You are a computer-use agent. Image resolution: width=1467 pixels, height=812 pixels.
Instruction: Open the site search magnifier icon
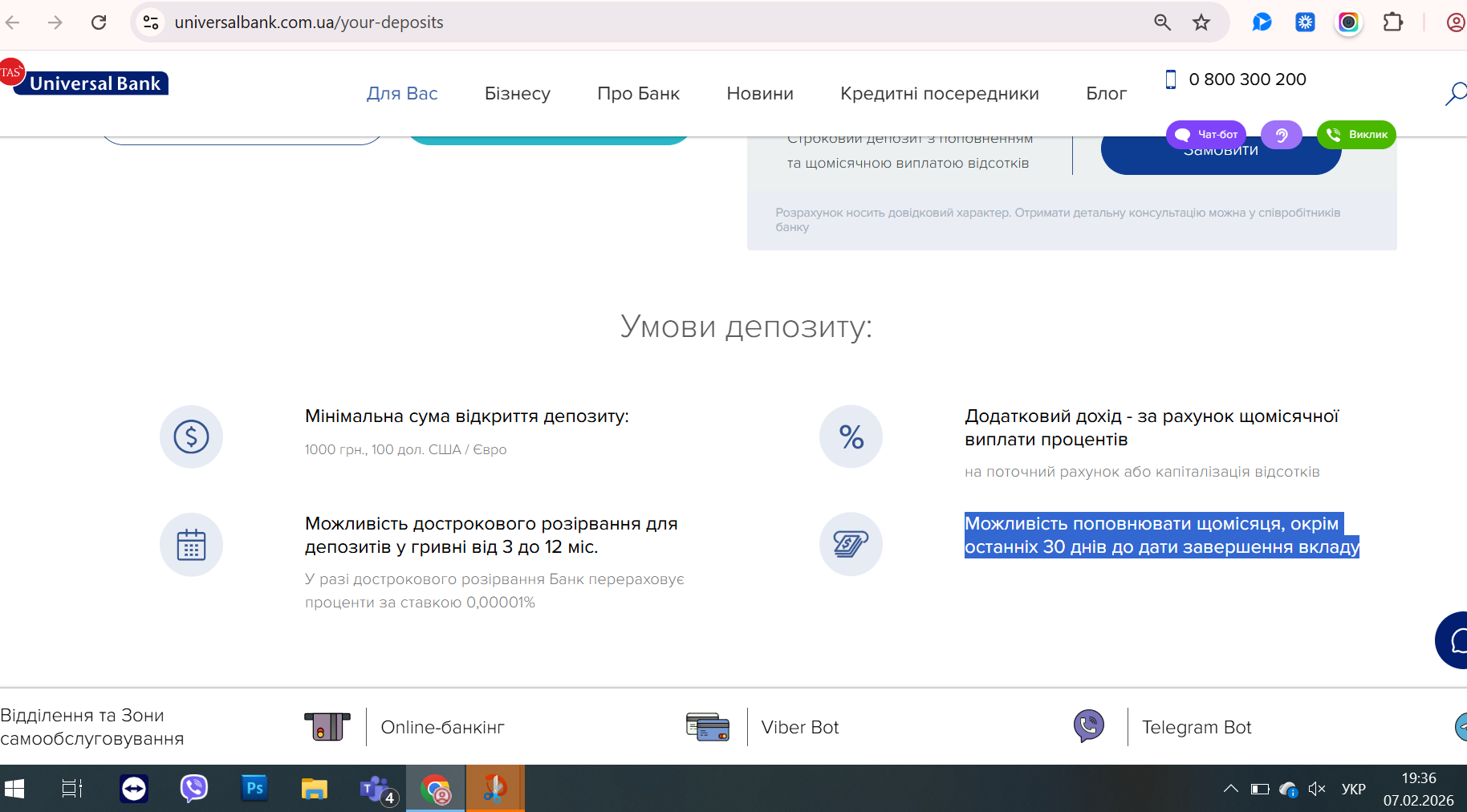click(1456, 94)
